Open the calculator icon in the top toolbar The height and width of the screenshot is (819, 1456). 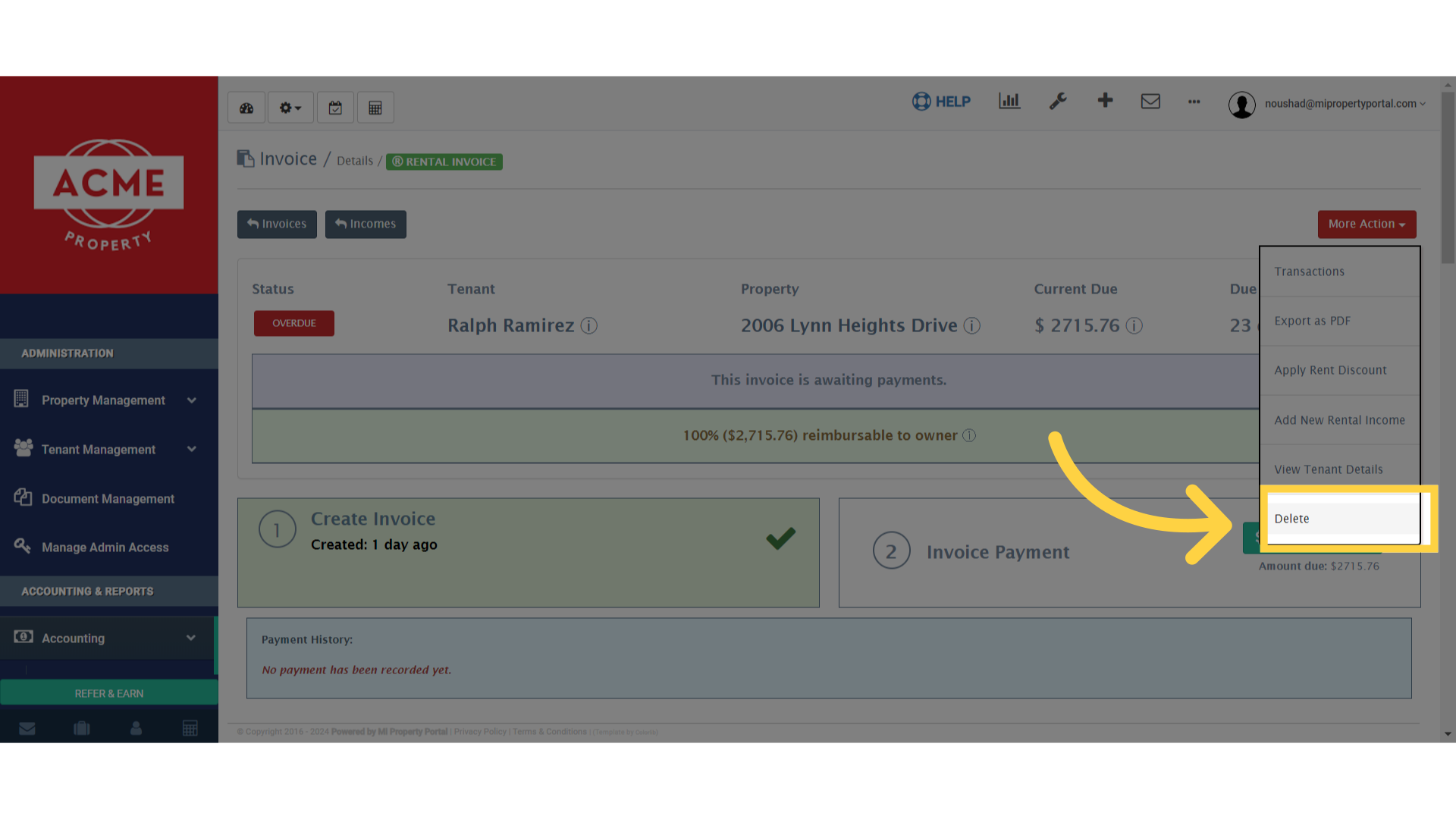pos(375,107)
